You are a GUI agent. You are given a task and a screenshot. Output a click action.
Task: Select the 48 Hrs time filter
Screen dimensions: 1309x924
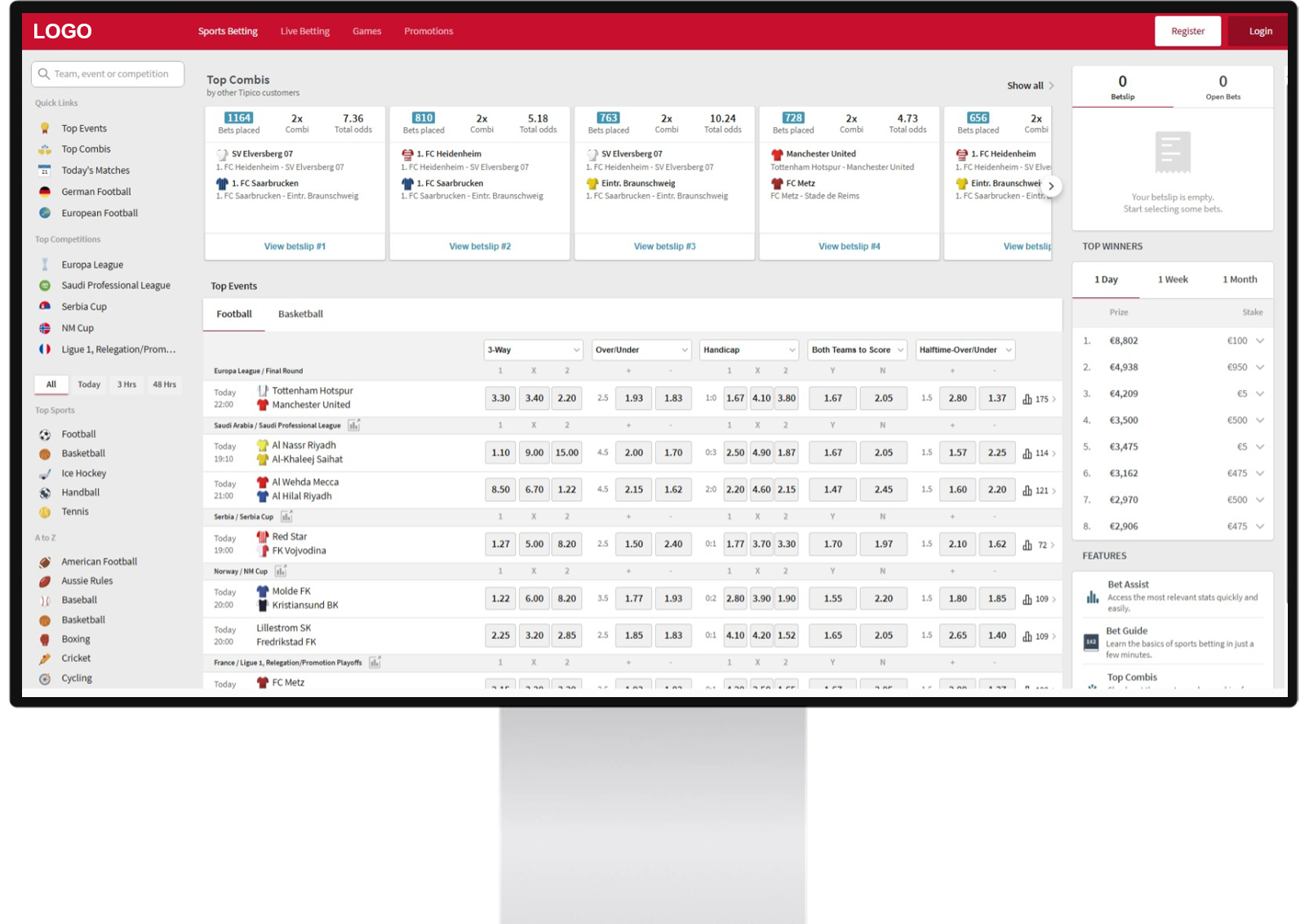click(164, 384)
